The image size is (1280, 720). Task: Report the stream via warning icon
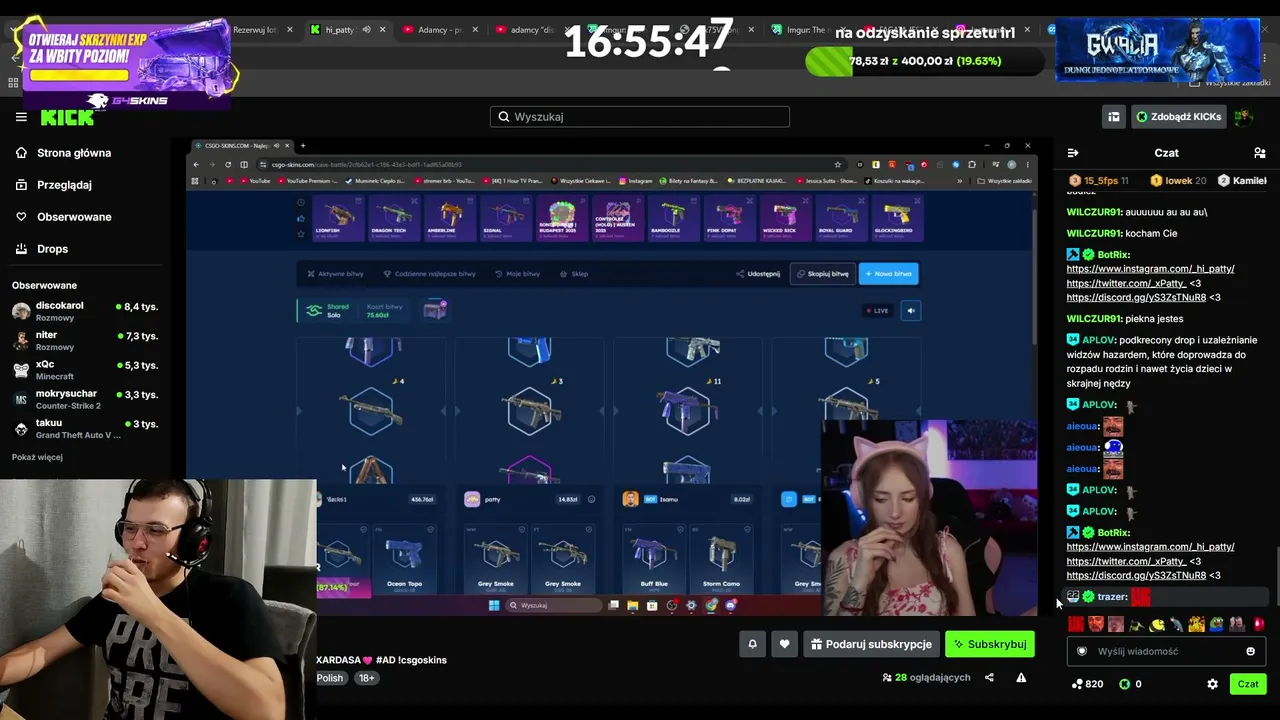click(x=1021, y=677)
